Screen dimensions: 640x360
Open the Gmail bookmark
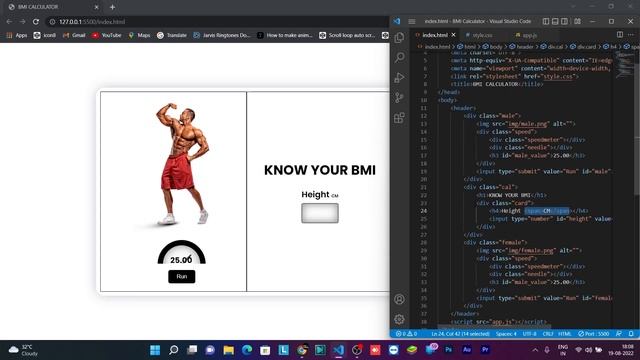click(74, 36)
